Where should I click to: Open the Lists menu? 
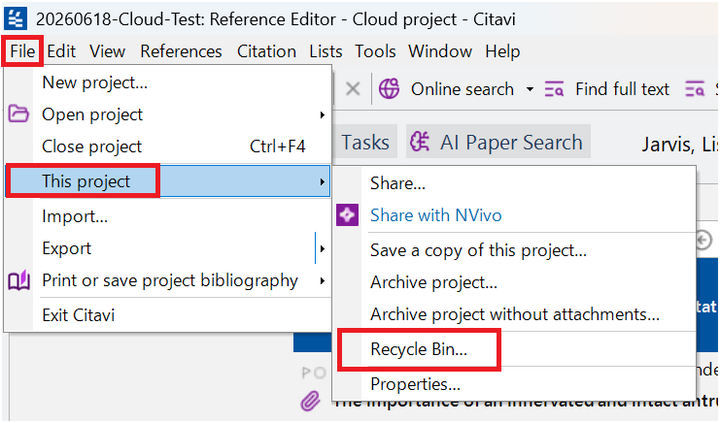pyautogui.click(x=326, y=51)
